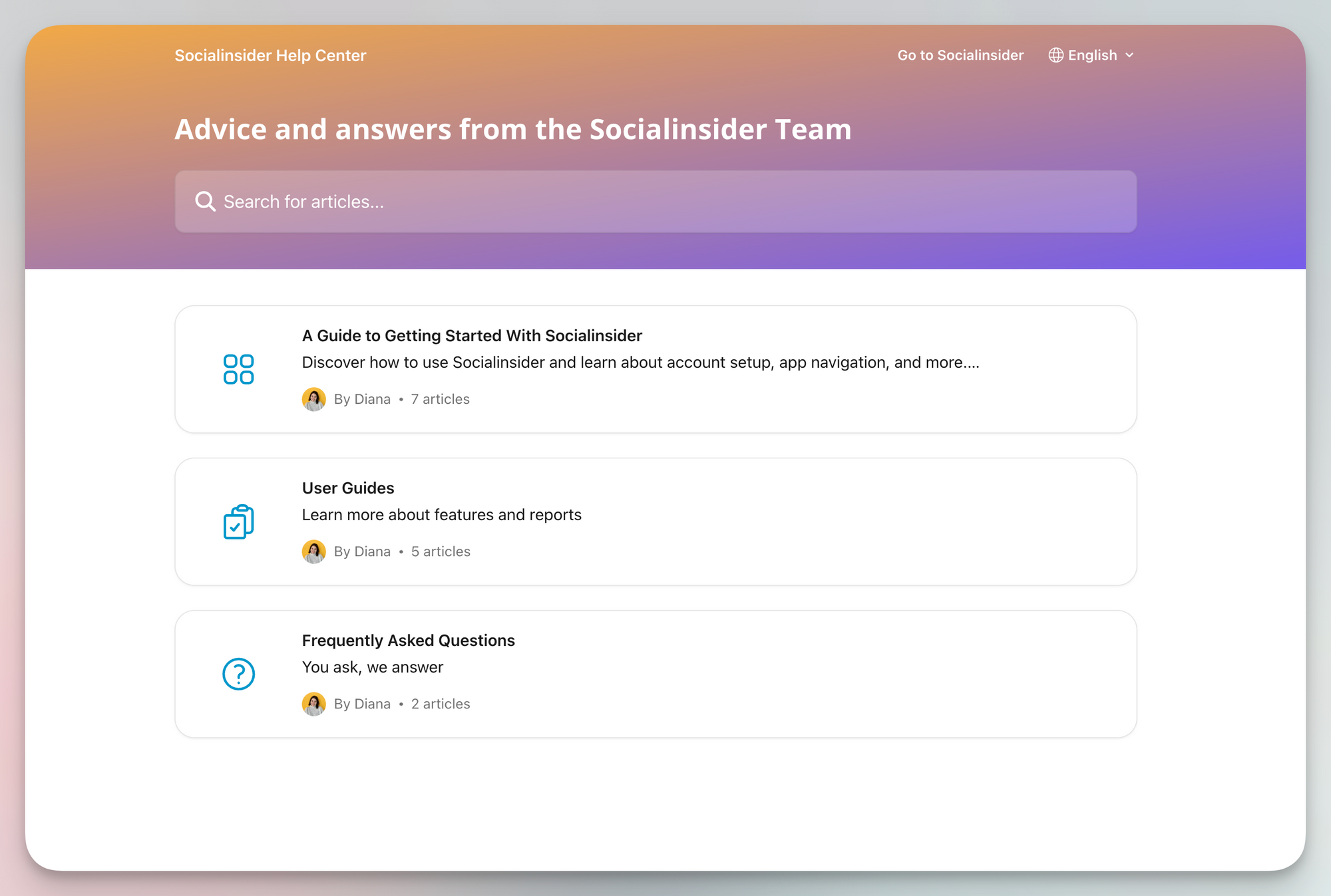The image size is (1331, 896).
Task: Open A Guide to Getting Started collection
Action: (x=656, y=369)
